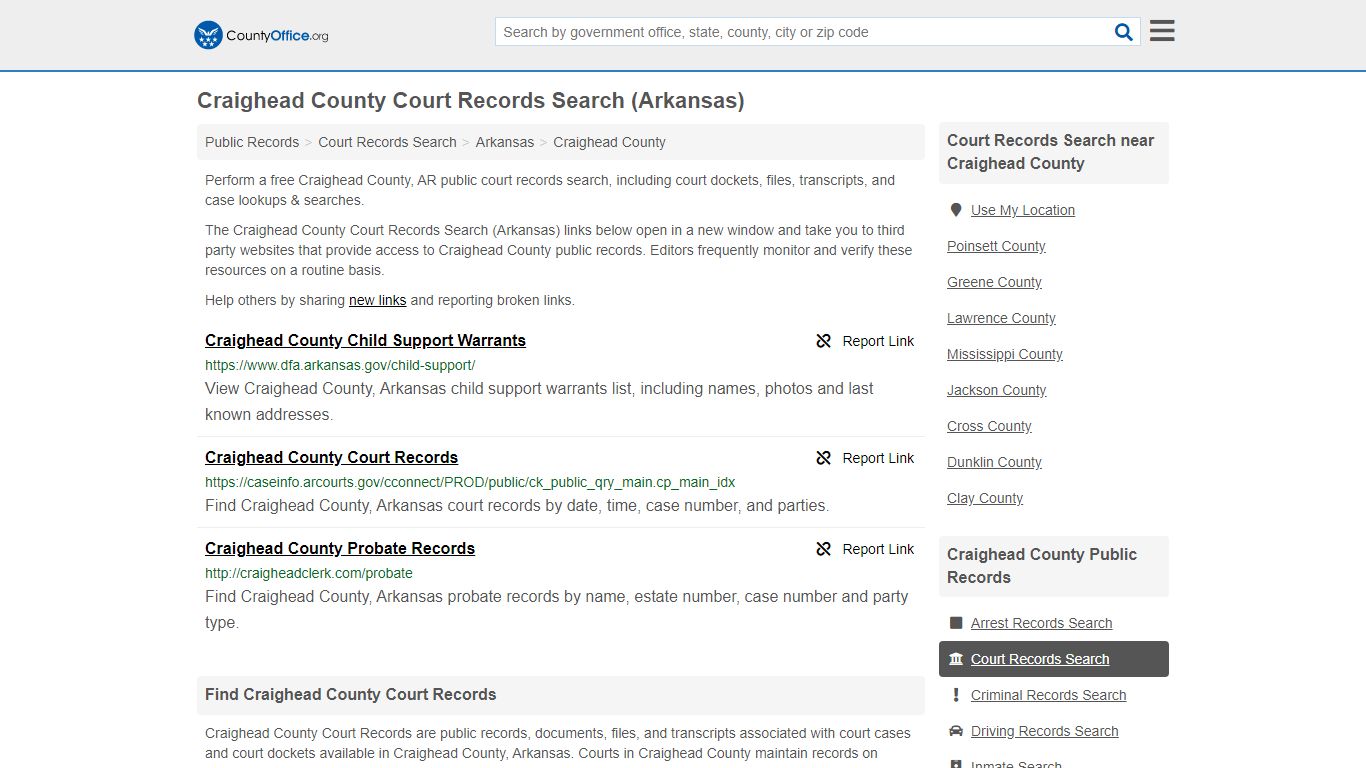Go to Arkansas breadcrumb

505,142
